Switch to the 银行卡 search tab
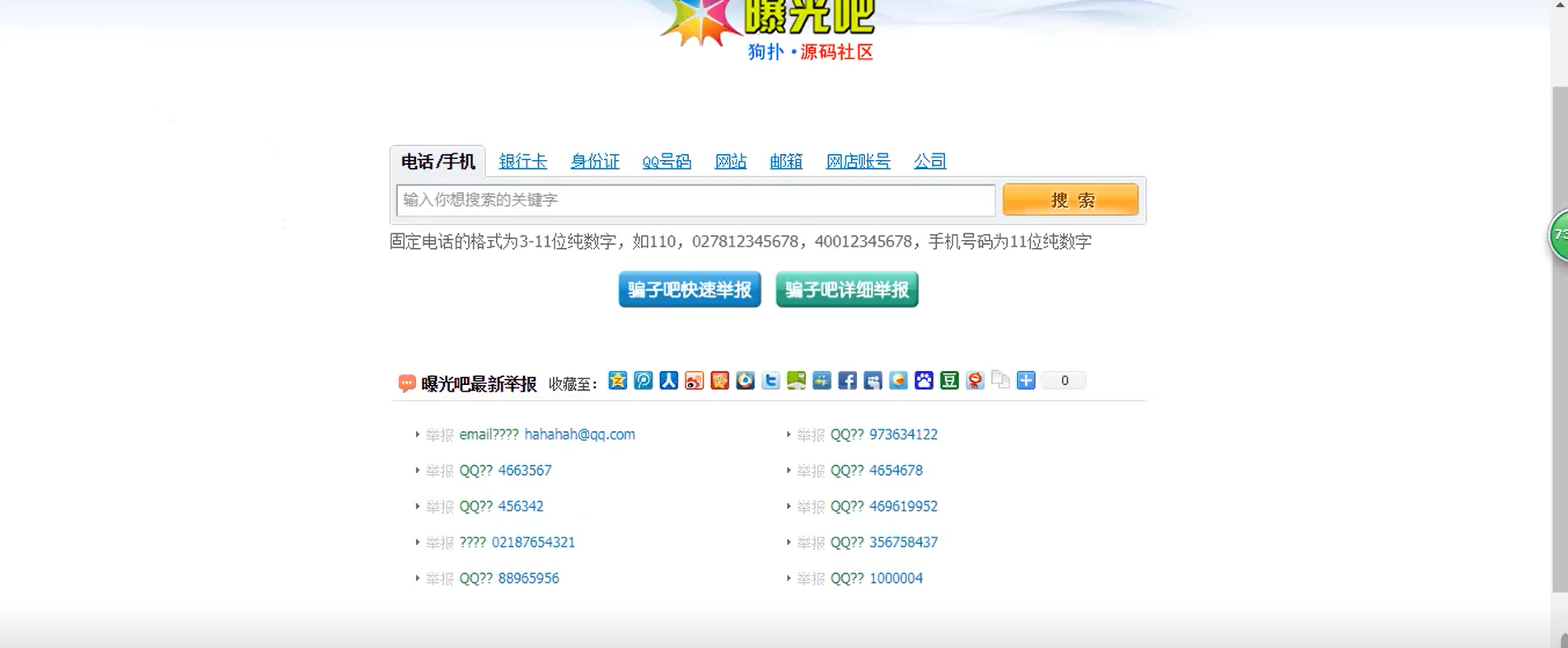 coord(522,162)
